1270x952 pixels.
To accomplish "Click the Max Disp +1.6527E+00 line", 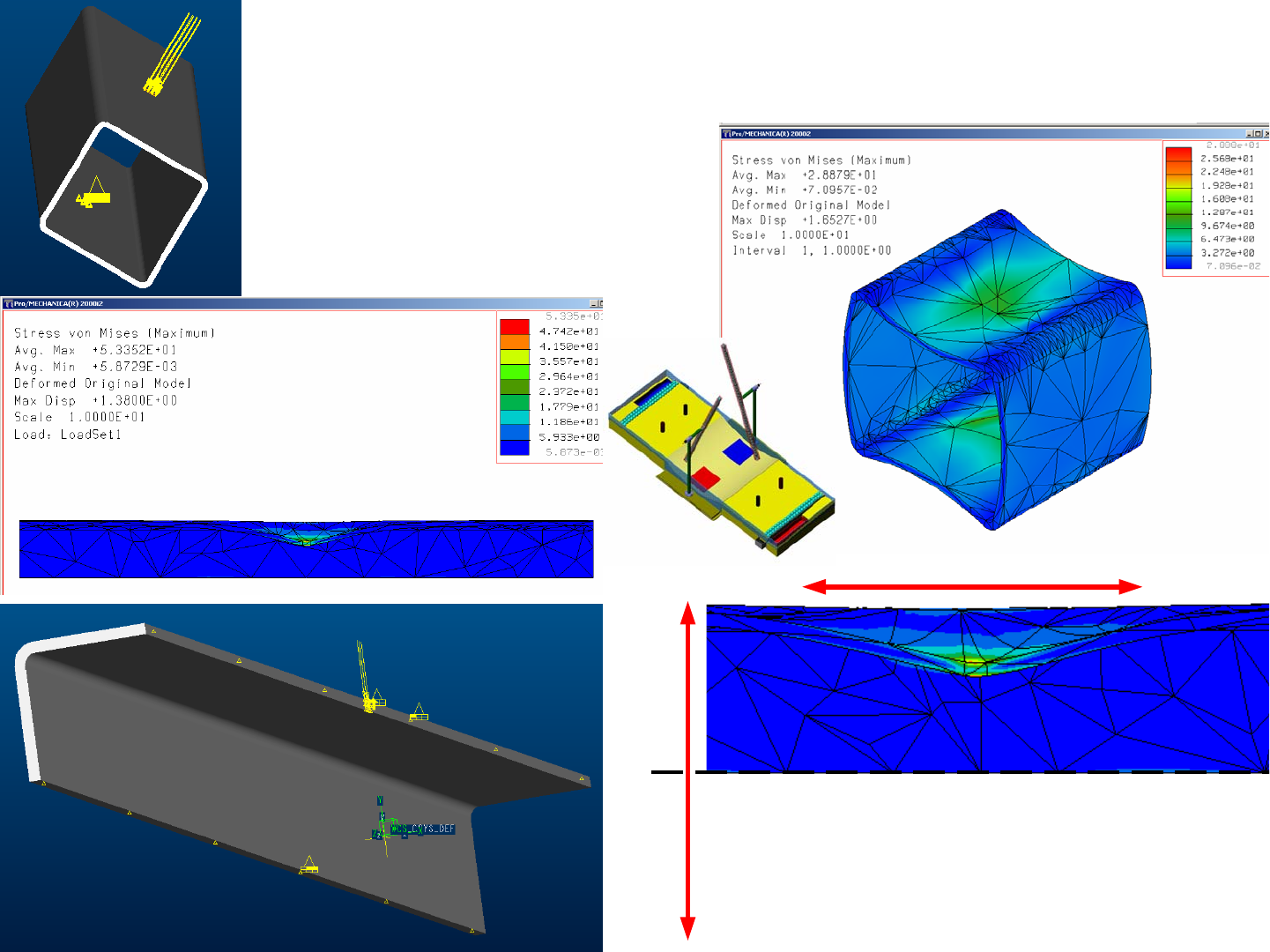I will (804, 220).
